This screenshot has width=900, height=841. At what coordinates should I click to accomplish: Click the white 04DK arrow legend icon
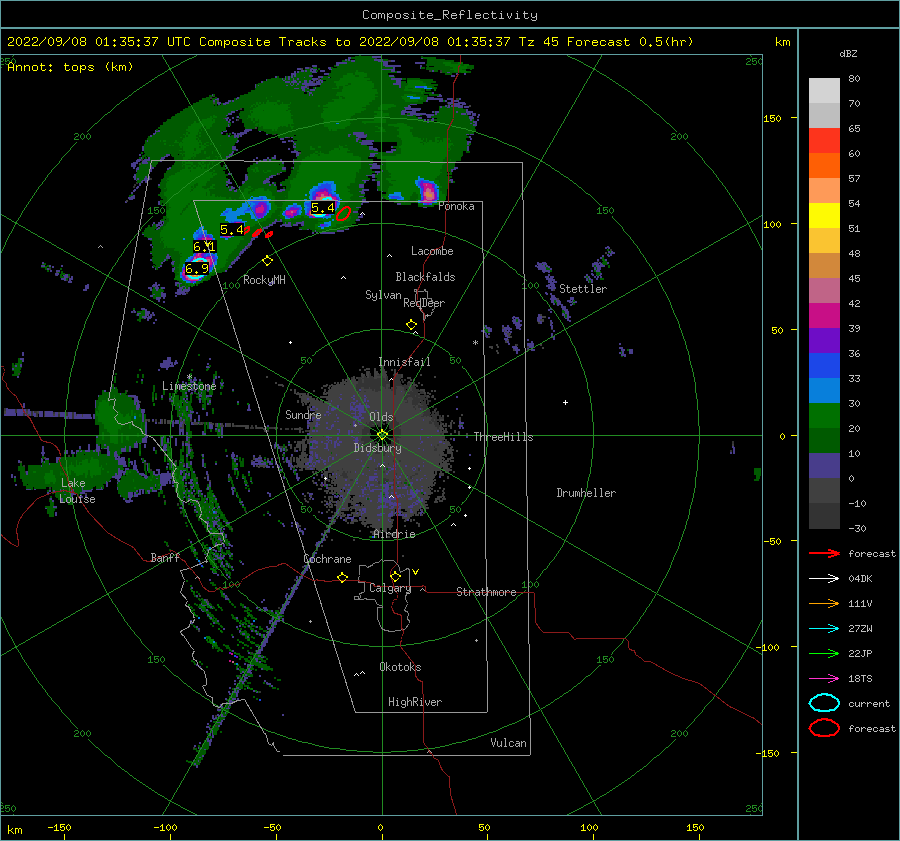[x=824, y=579]
